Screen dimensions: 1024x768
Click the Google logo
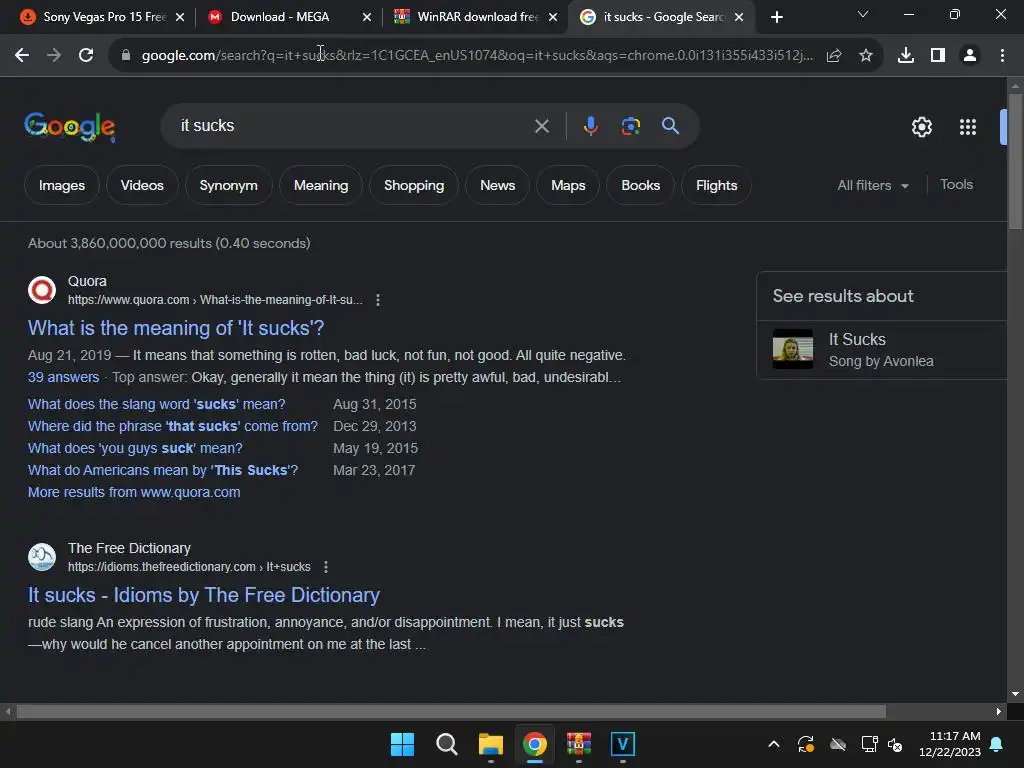pos(70,126)
